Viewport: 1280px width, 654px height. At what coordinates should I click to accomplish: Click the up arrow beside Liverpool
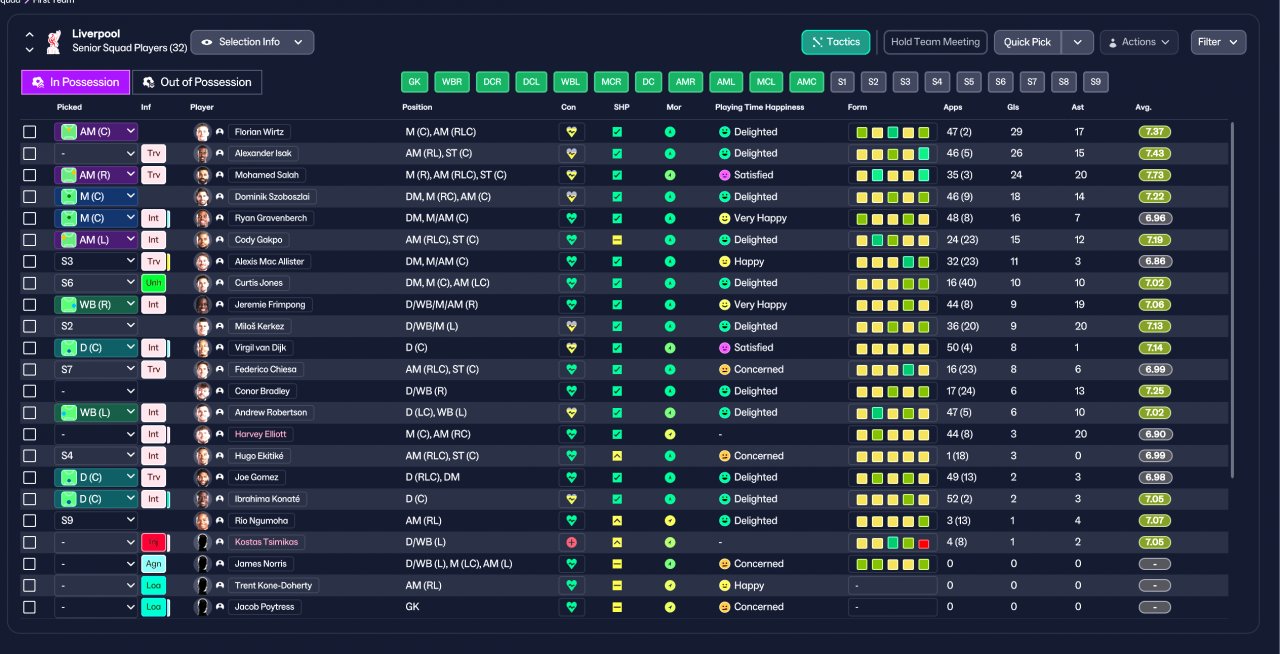29,34
